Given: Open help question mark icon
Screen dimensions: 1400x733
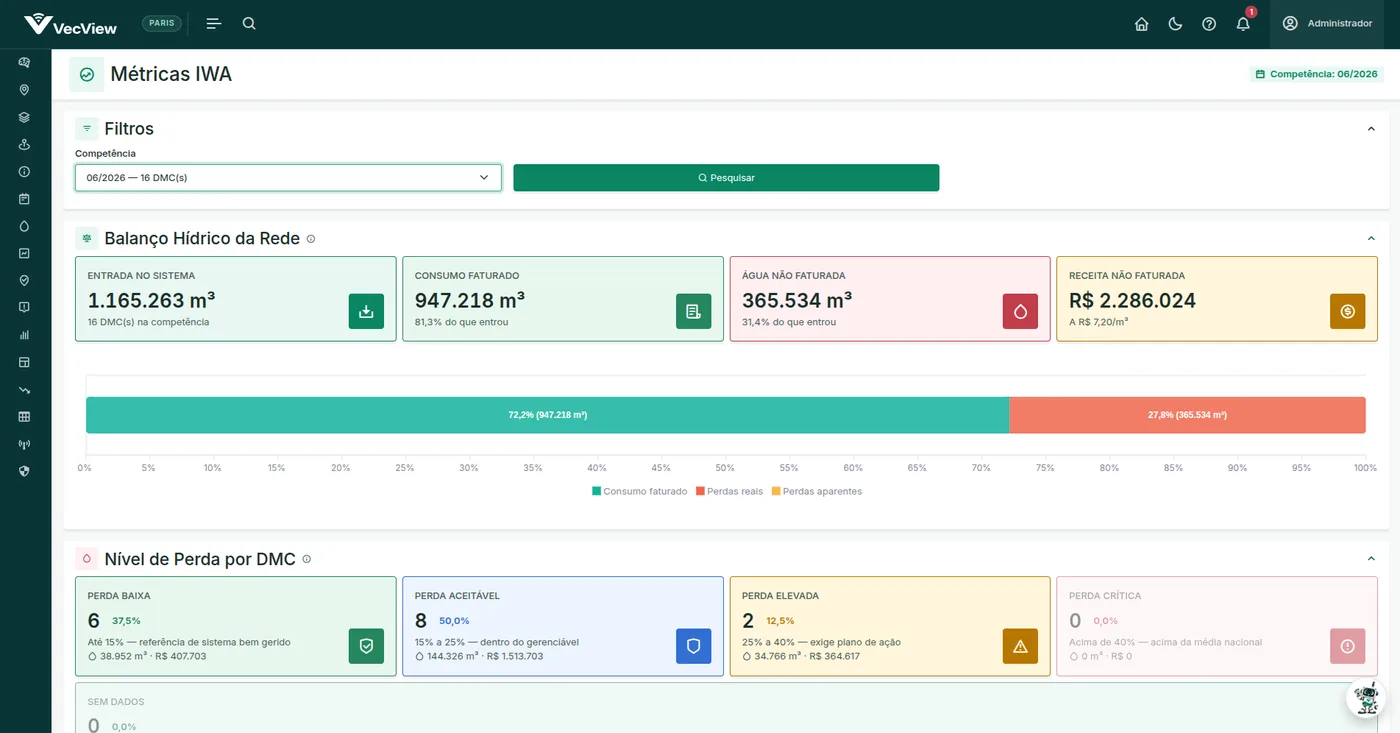Looking at the screenshot, I should [x=1209, y=24].
